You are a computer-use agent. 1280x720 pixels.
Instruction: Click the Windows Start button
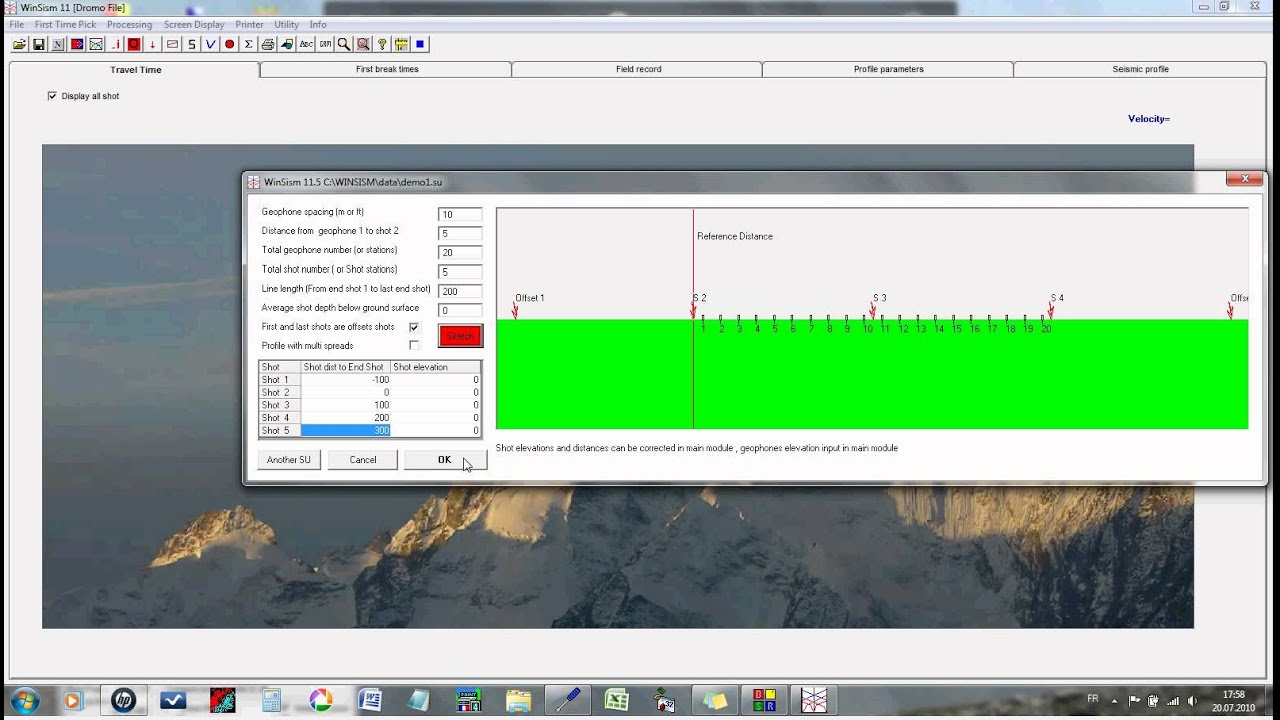(24, 700)
